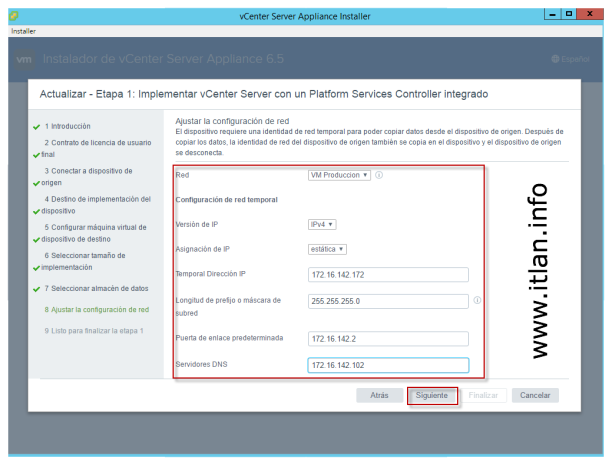This screenshot has height=465, width=612.
Task: Open the estática IP assignment dropdown
Action: coord(327,249)
